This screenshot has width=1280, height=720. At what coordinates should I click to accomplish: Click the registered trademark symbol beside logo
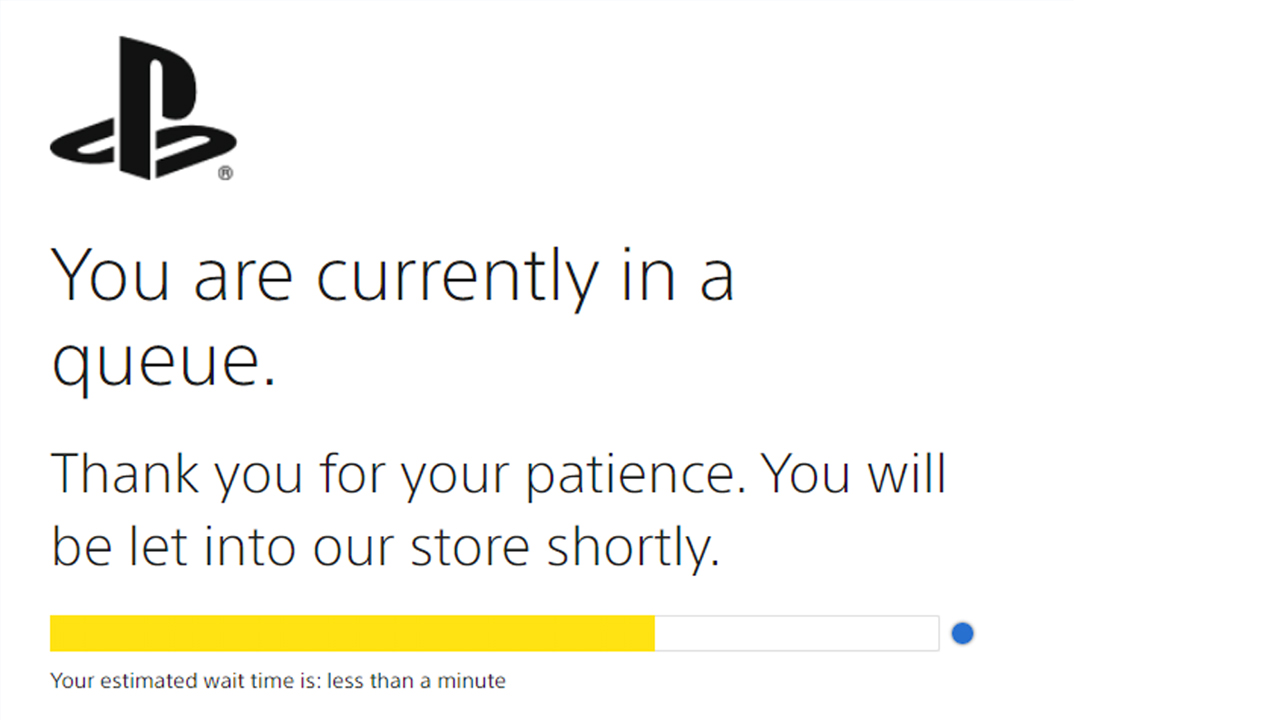[226, 173]
